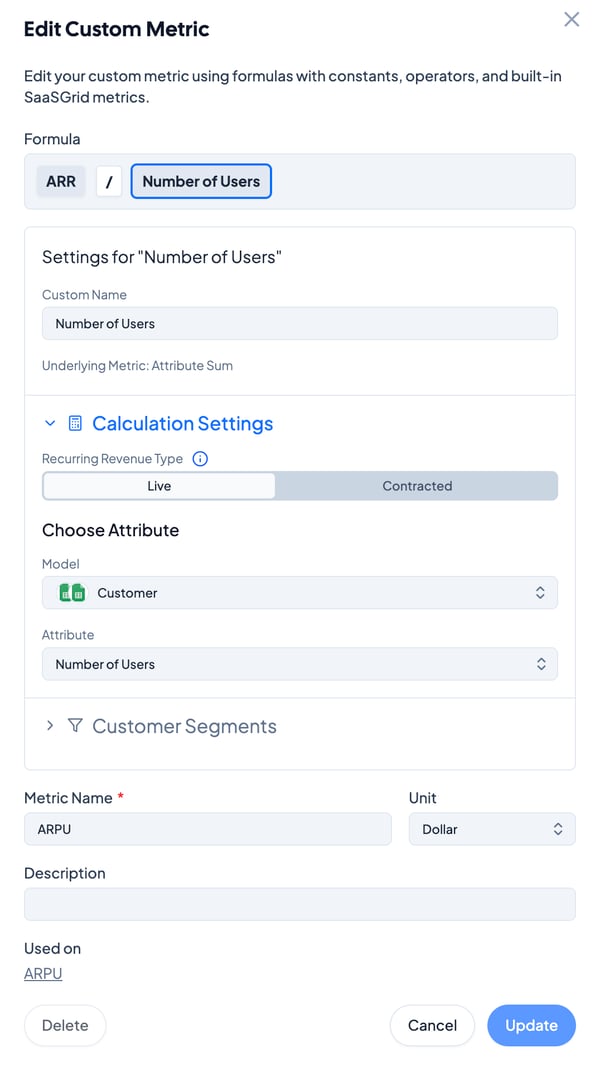Click the funnel icon next to Customer Segments
Viewport: 600px width, 1067px height.
[x=75, y=726]
